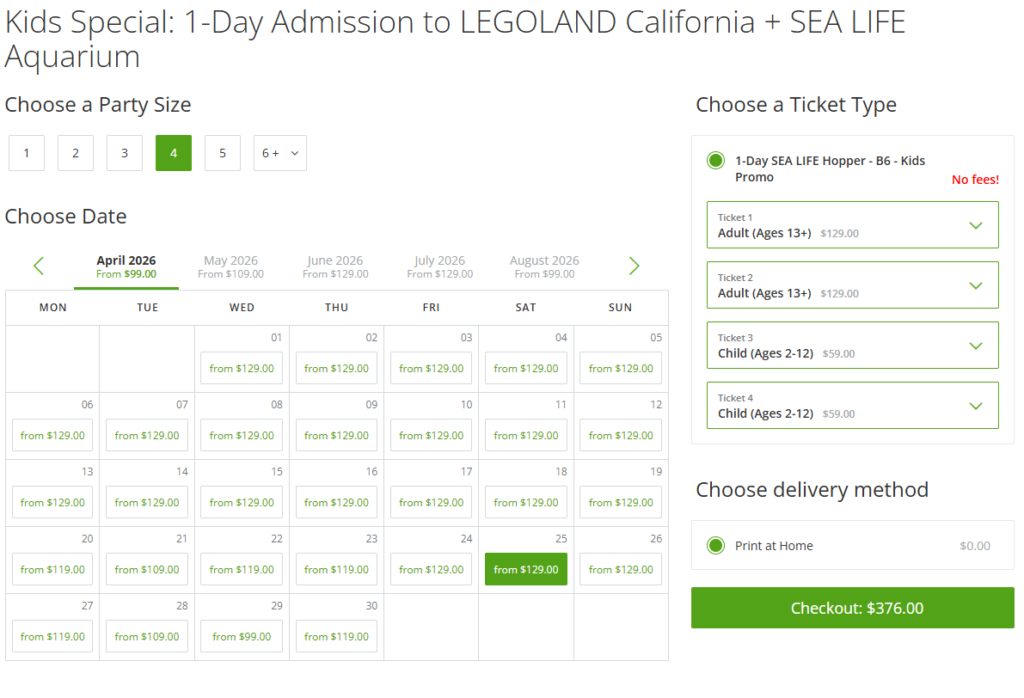Screen dimensions: 1024x698
Task: Expand Ticket 4 Child dropdown chevron
Action: coord(976,405)
